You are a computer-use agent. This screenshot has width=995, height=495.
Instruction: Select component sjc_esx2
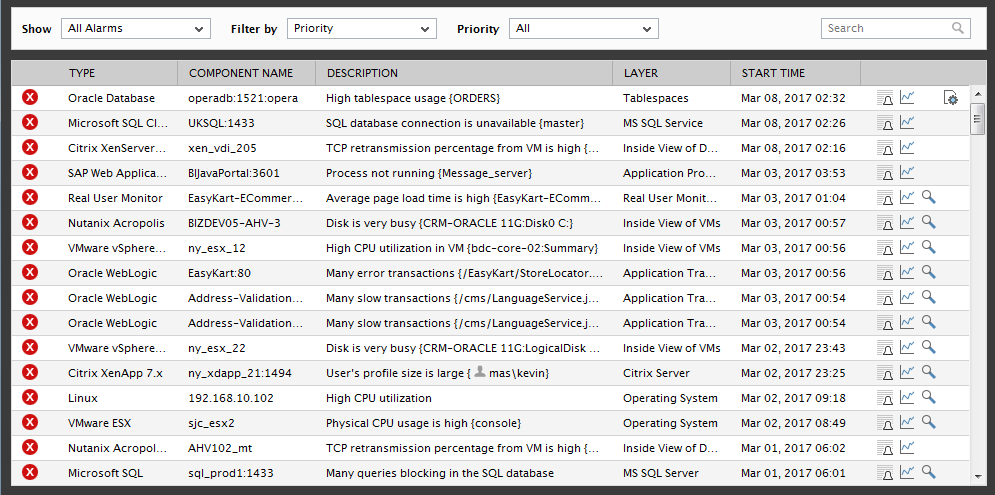point(212,423)
